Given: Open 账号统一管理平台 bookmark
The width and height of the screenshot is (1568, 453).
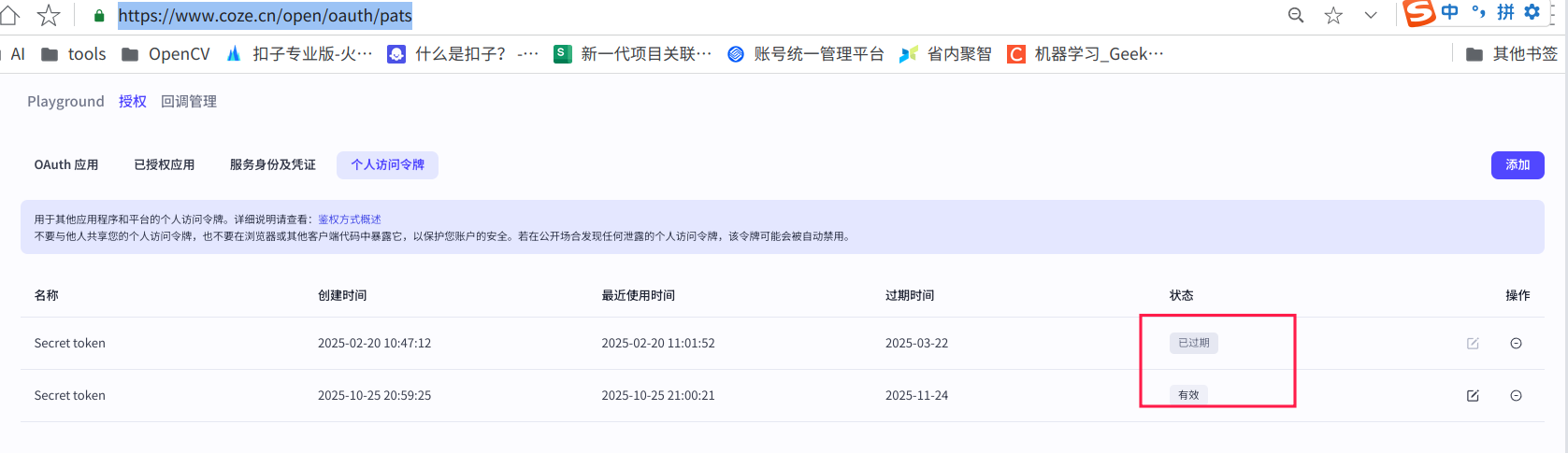Looking at the screenshot, I should pos(806,54).
